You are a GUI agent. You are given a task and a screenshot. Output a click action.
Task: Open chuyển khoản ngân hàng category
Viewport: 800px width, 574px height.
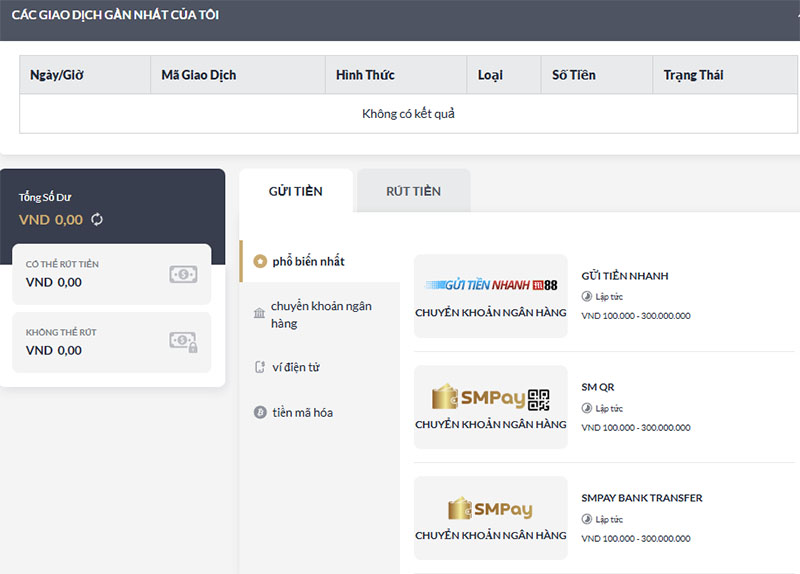click(320, 315)
